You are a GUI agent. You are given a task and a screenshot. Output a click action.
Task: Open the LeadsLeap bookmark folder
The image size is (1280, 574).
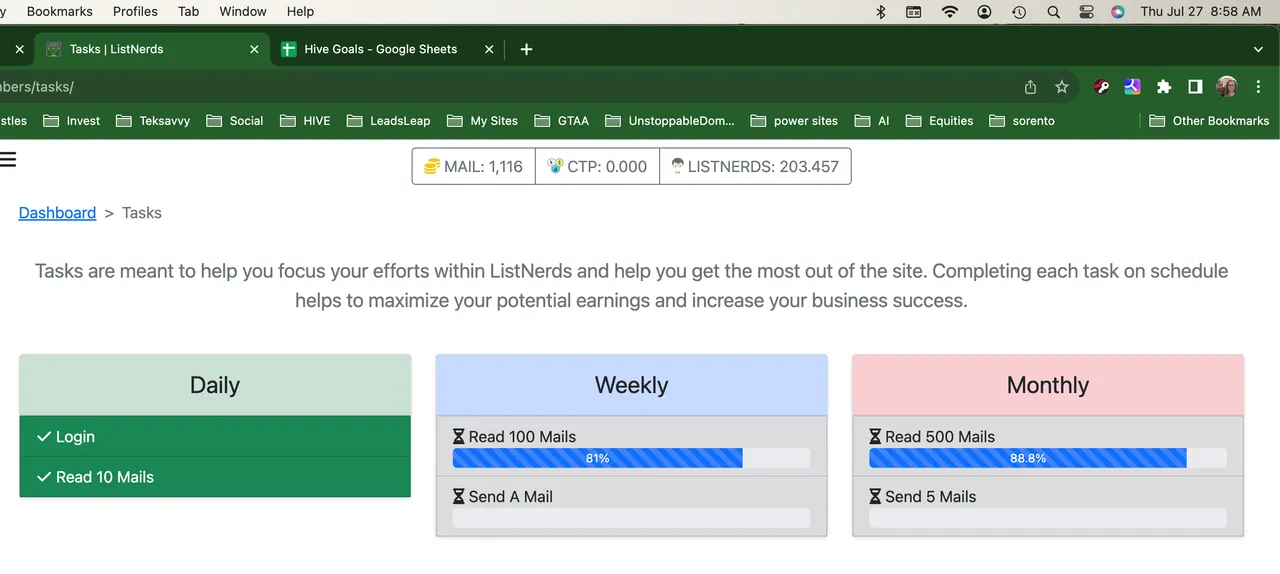(388, 121)
